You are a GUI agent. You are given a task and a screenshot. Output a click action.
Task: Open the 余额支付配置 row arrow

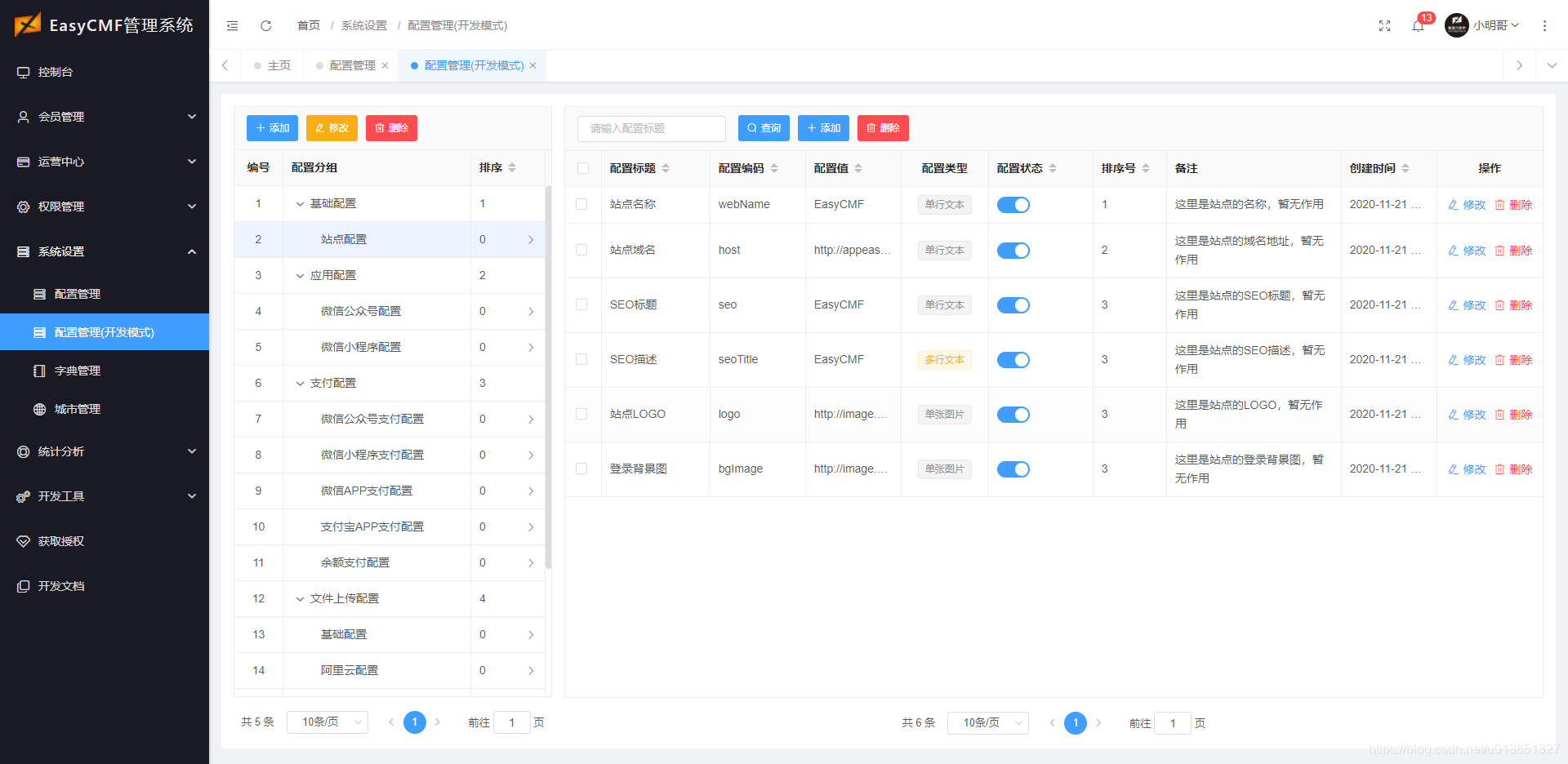[531, 562]
